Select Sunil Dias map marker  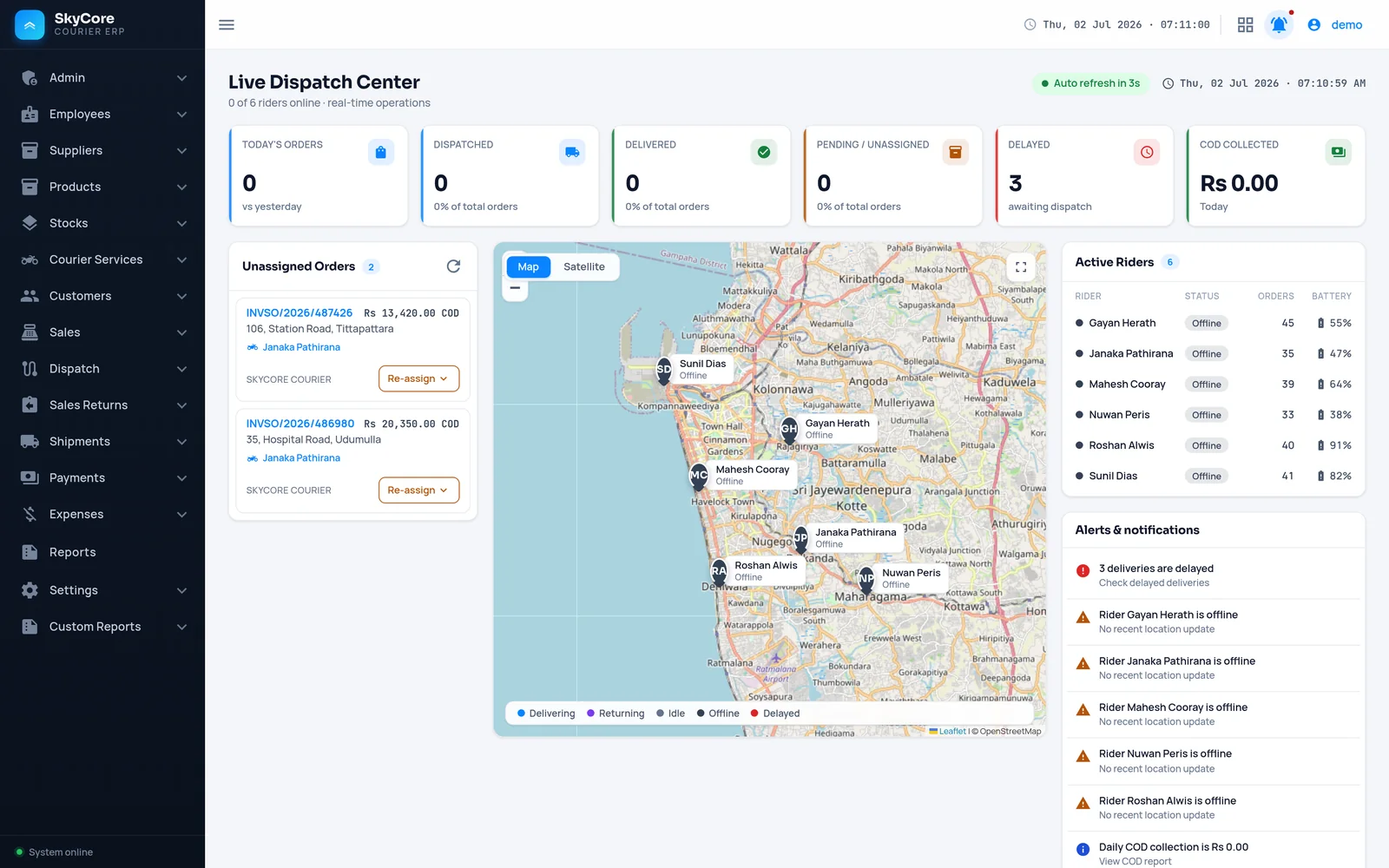(x=663, y=371)
